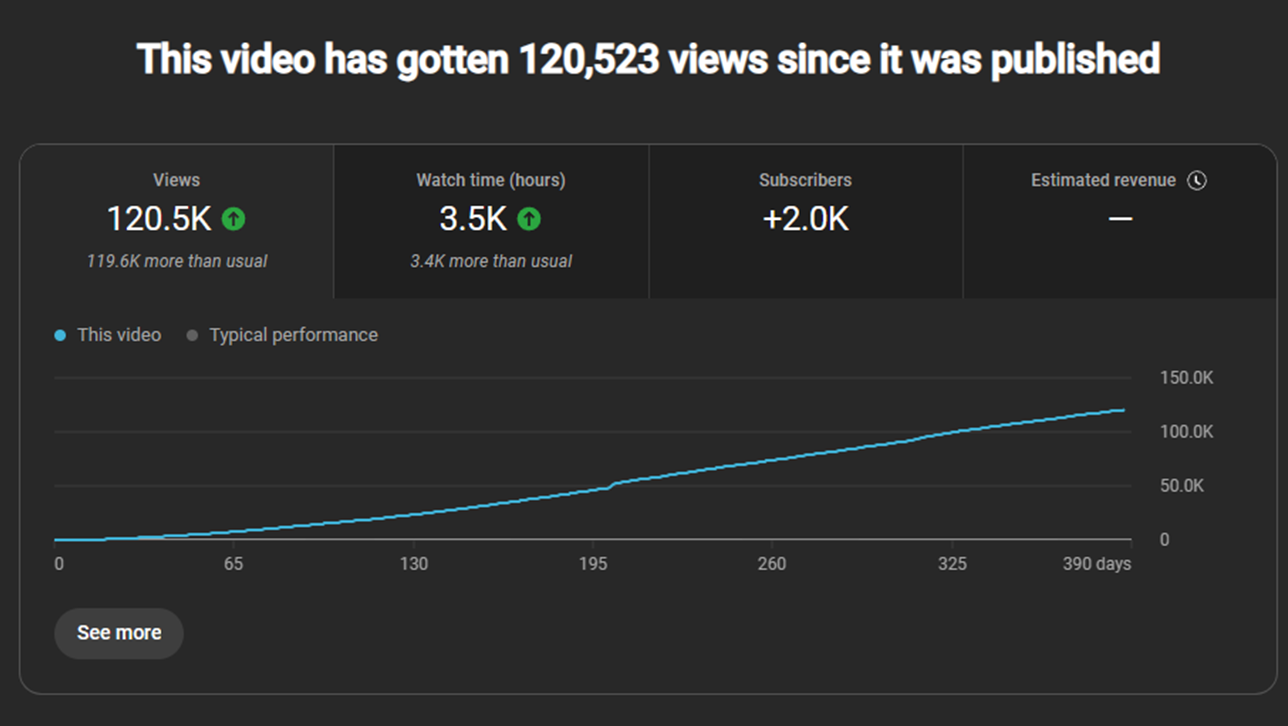This screenshot has width=1288, height=726.
Task: Click the 119.6K more than usual text
Action: pyautogui.click(x=176, y=261)
